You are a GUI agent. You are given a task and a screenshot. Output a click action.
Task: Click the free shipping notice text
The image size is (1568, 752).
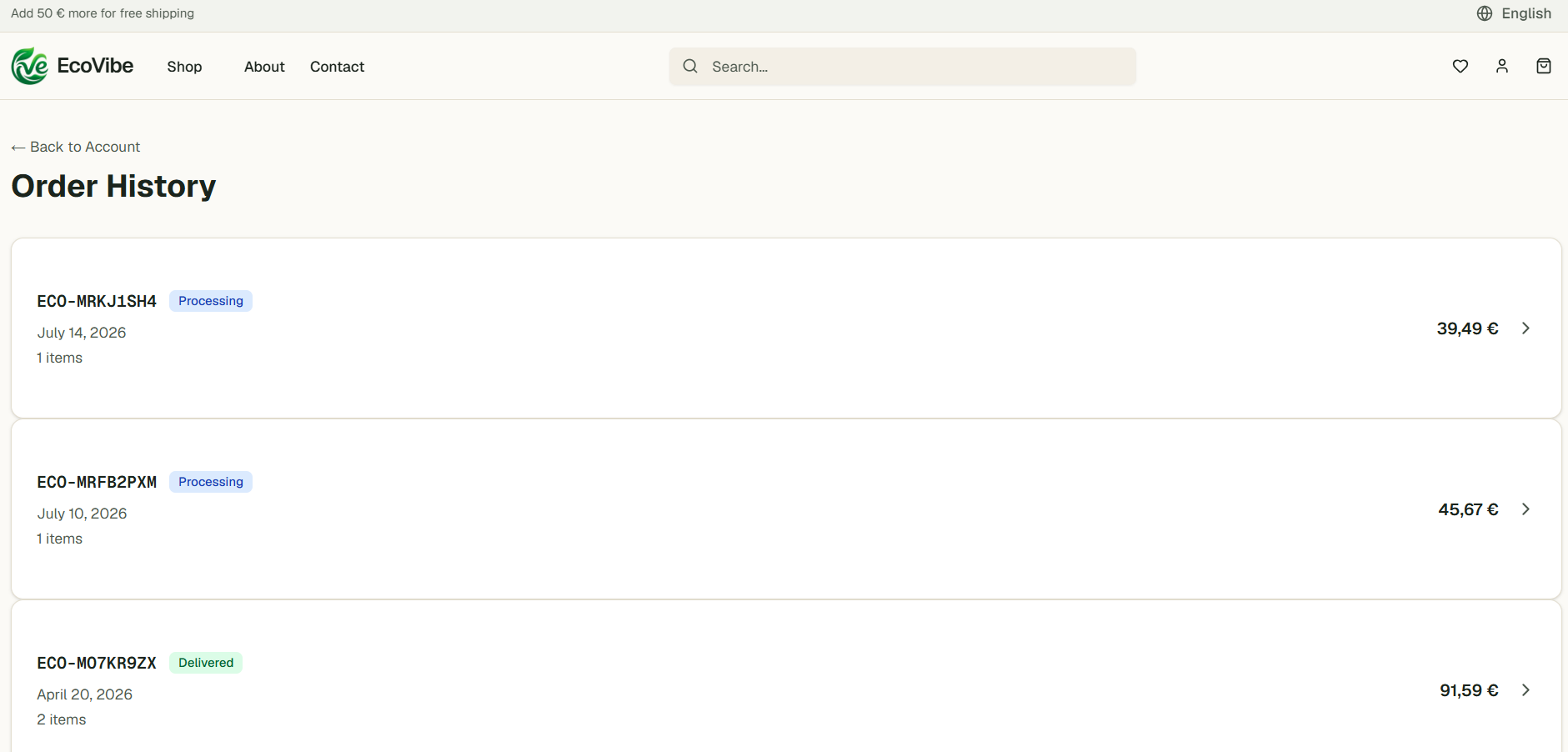coord(103,13)
